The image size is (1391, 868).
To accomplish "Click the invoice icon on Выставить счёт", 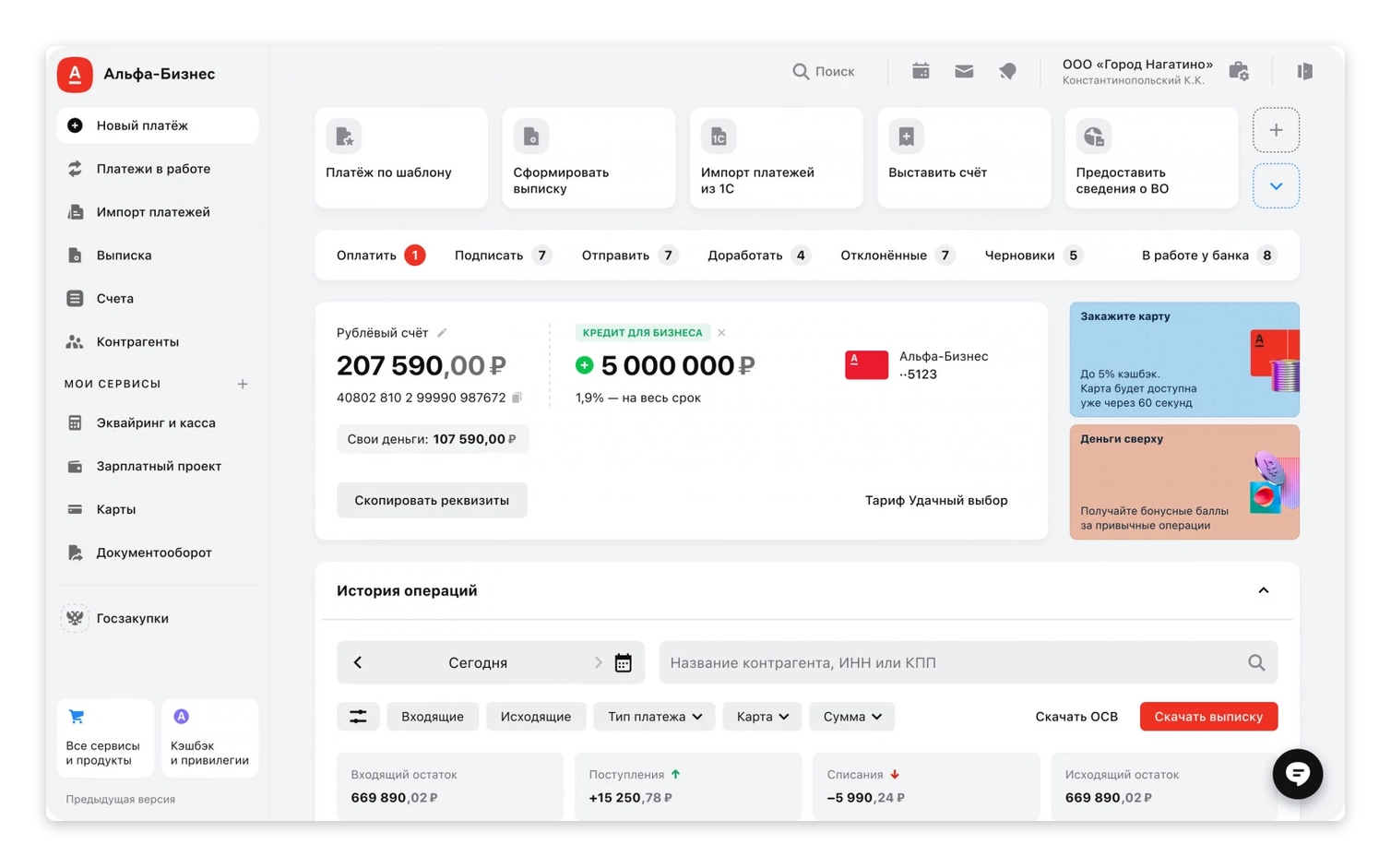I will [x=906, y=137].
